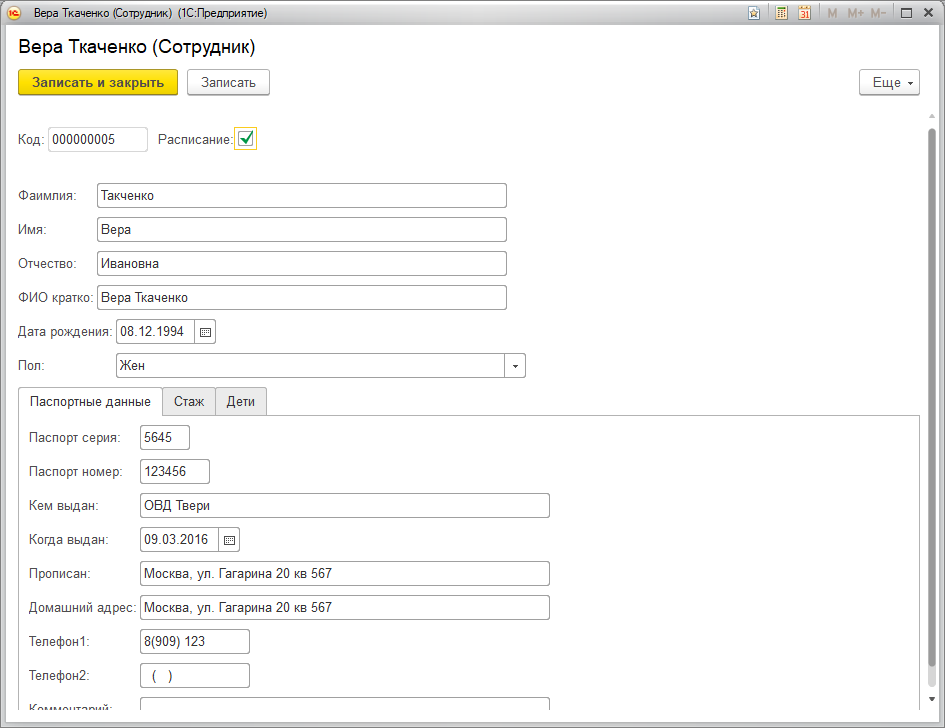Open date picker for Когда выдан
This screenshot has width=945, height=728.
229,540
